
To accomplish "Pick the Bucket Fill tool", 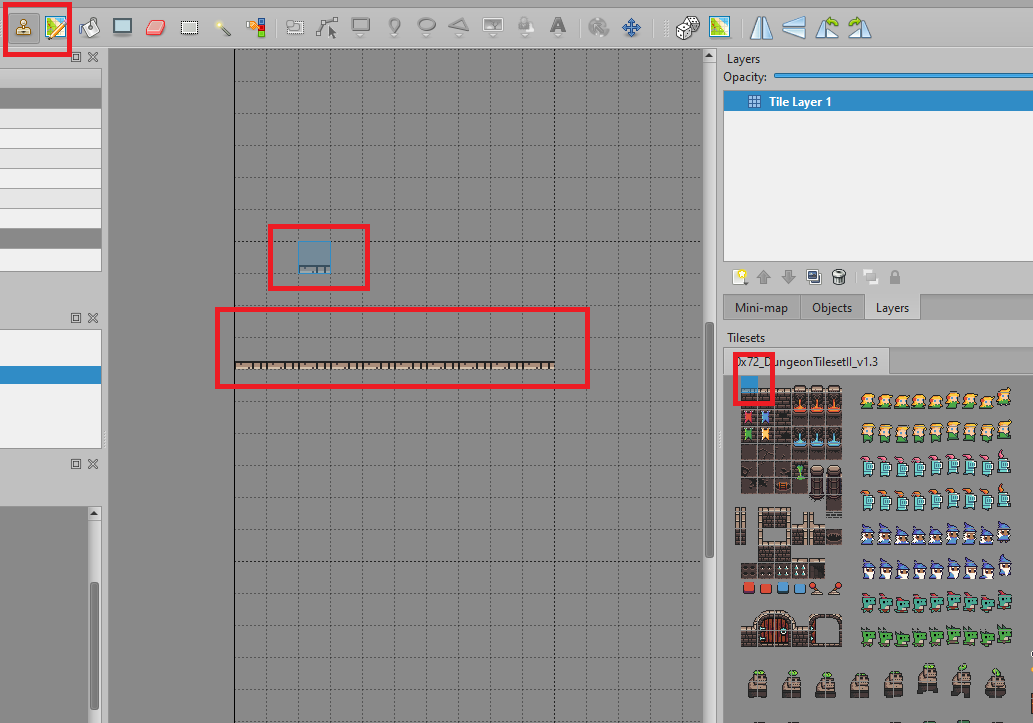I will pos(89,27).
